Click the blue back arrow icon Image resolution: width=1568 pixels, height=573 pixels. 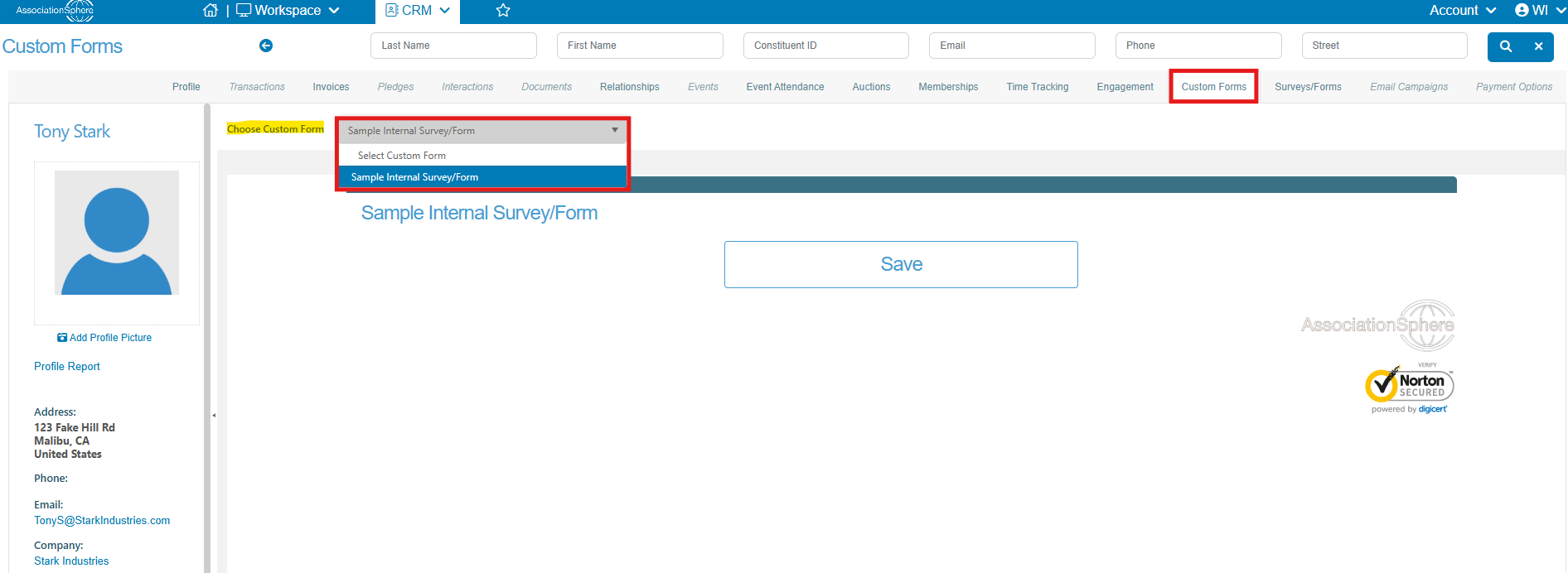pos(266,46)
